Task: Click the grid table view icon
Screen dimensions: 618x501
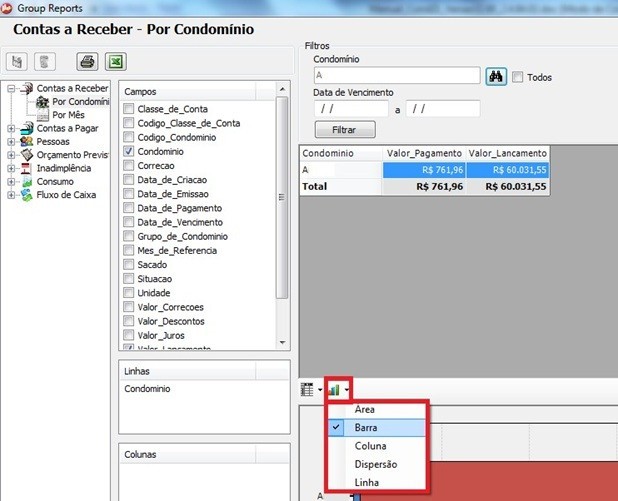Action: (x=307, y=389)
